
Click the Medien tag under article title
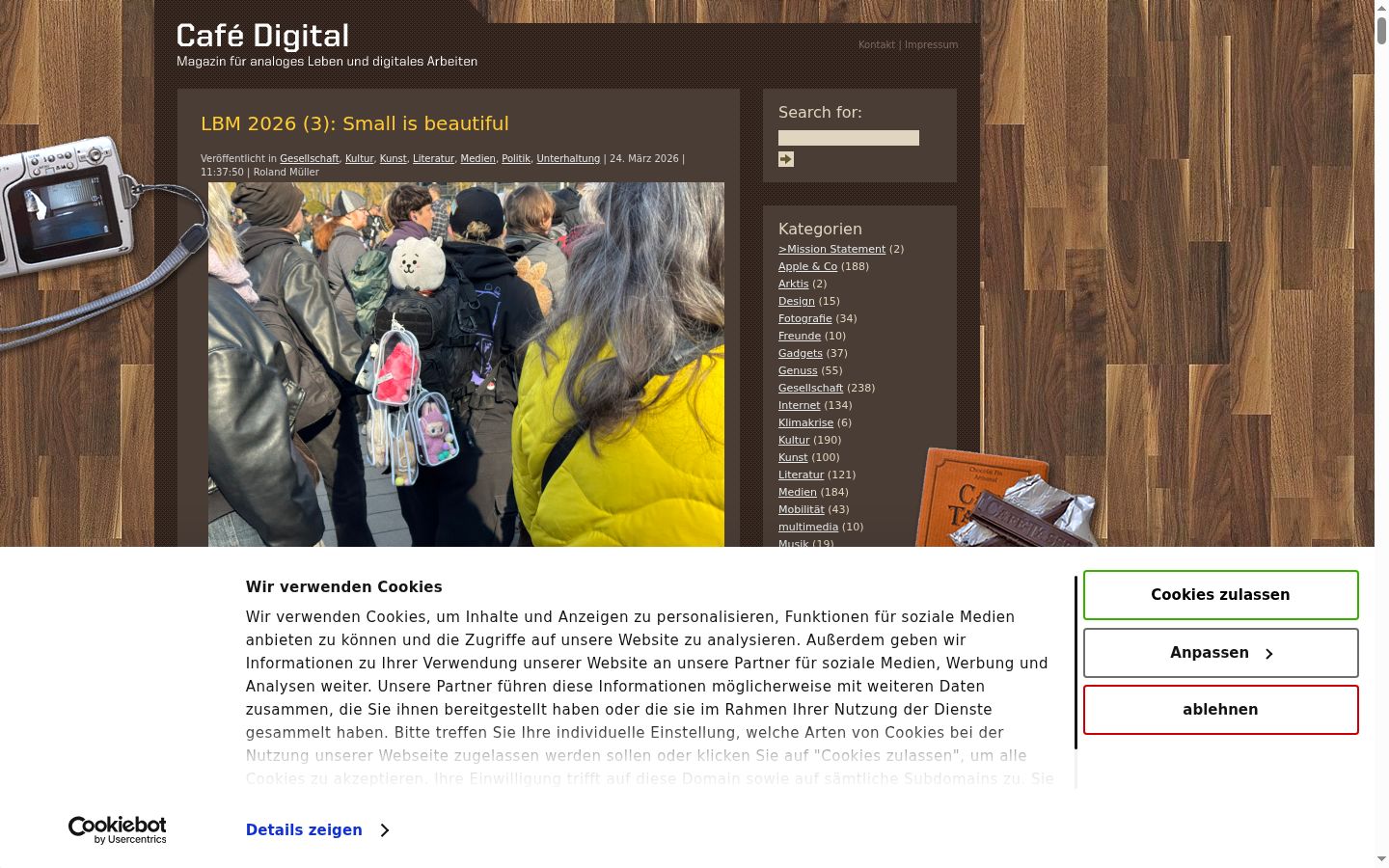477,158
